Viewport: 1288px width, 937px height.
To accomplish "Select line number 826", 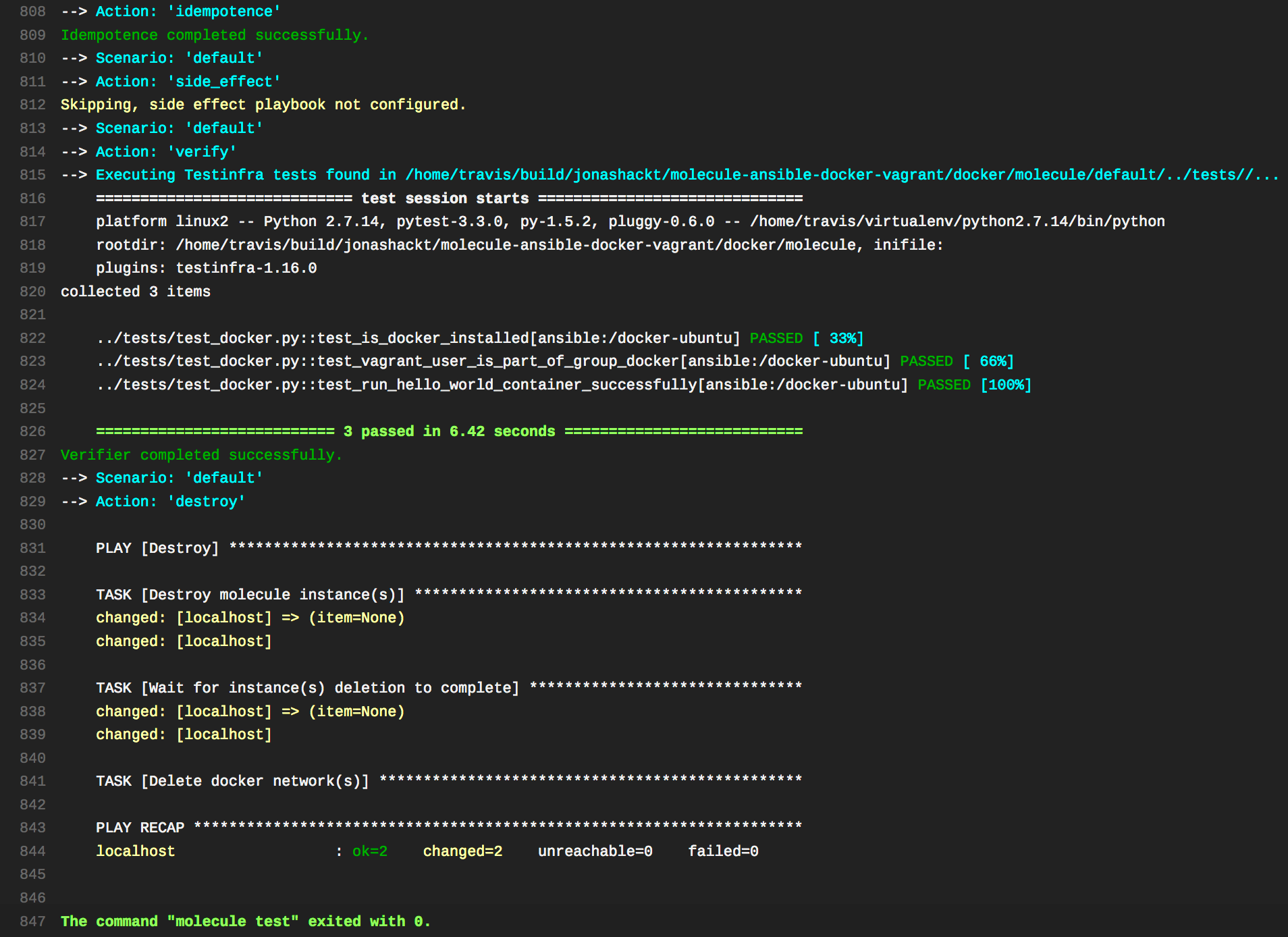I will click(32, 431).
